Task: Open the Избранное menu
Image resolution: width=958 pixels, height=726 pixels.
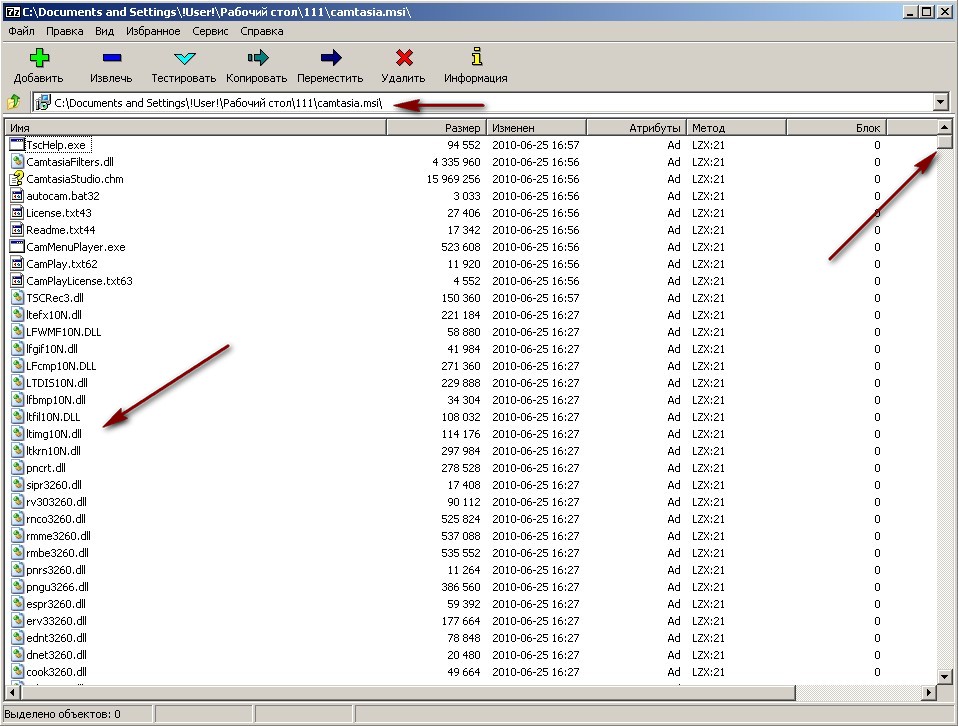Action: click(x=153, y=31)
